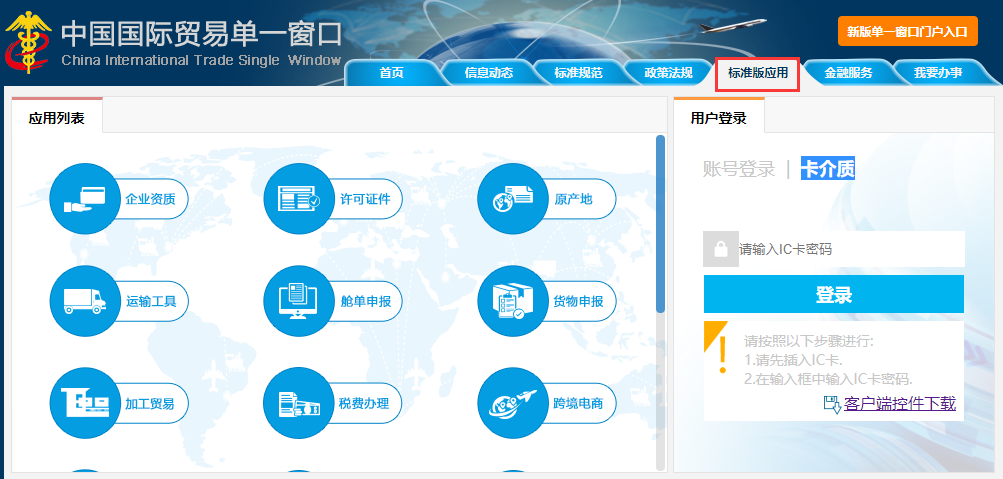Switch to 卡介质 login mode
This screenshot has height=479, width=1003.
tap(828, 169)
